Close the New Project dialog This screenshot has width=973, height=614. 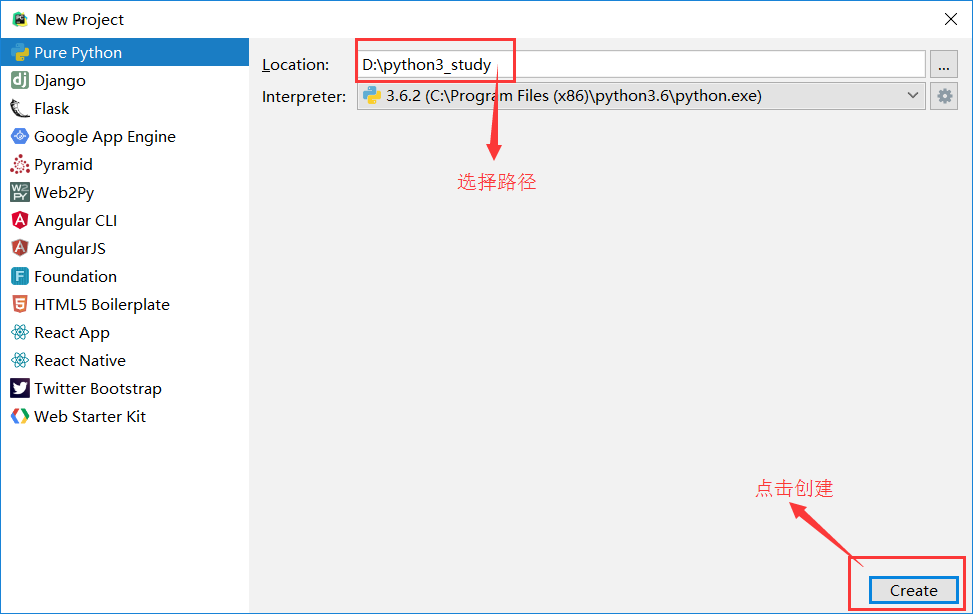pos(950,19)
